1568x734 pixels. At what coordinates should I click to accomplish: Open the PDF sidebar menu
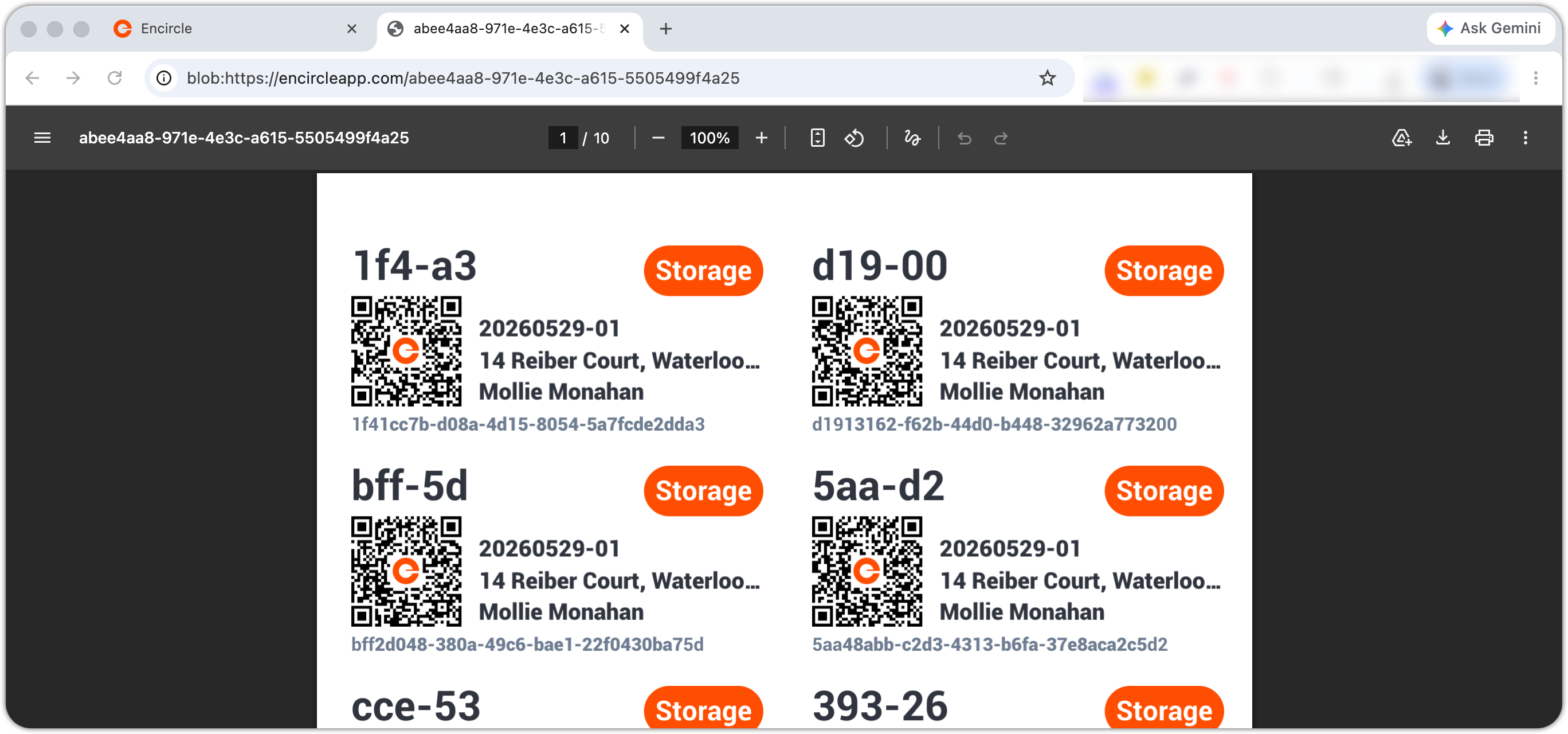point(42,138)
